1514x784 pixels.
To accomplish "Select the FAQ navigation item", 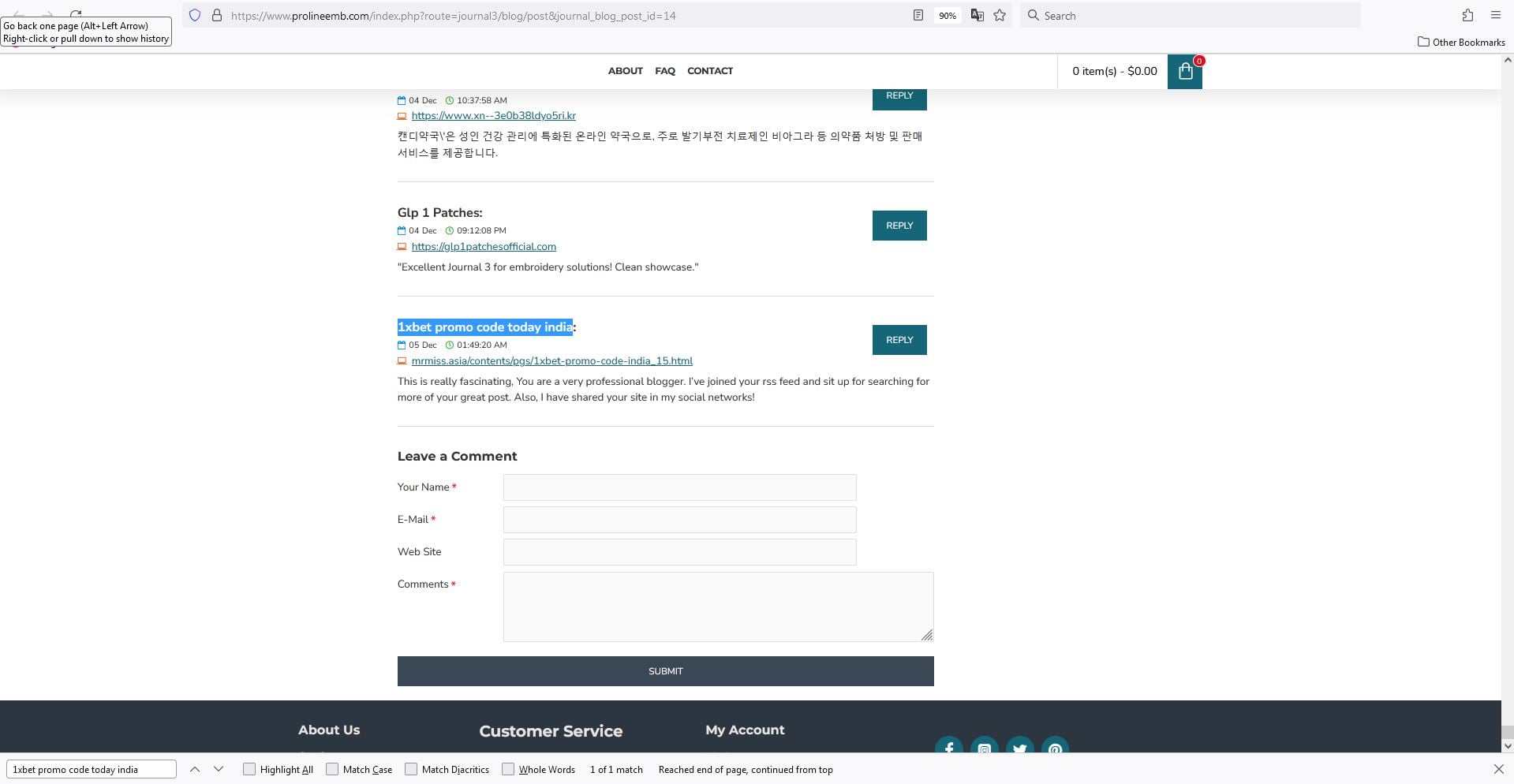I will (664, 71).
